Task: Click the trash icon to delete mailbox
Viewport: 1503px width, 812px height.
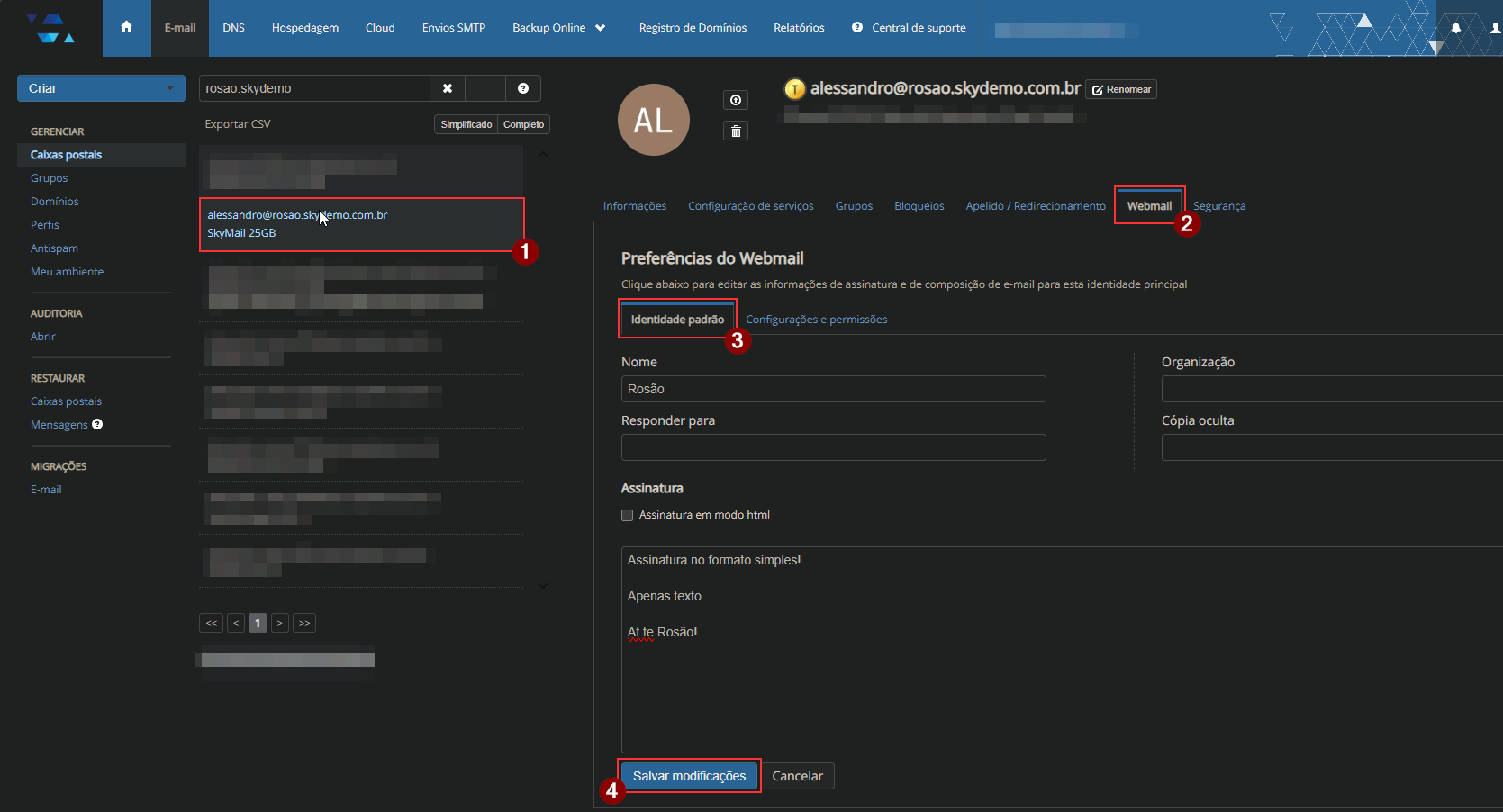Action: click(736, 131)
